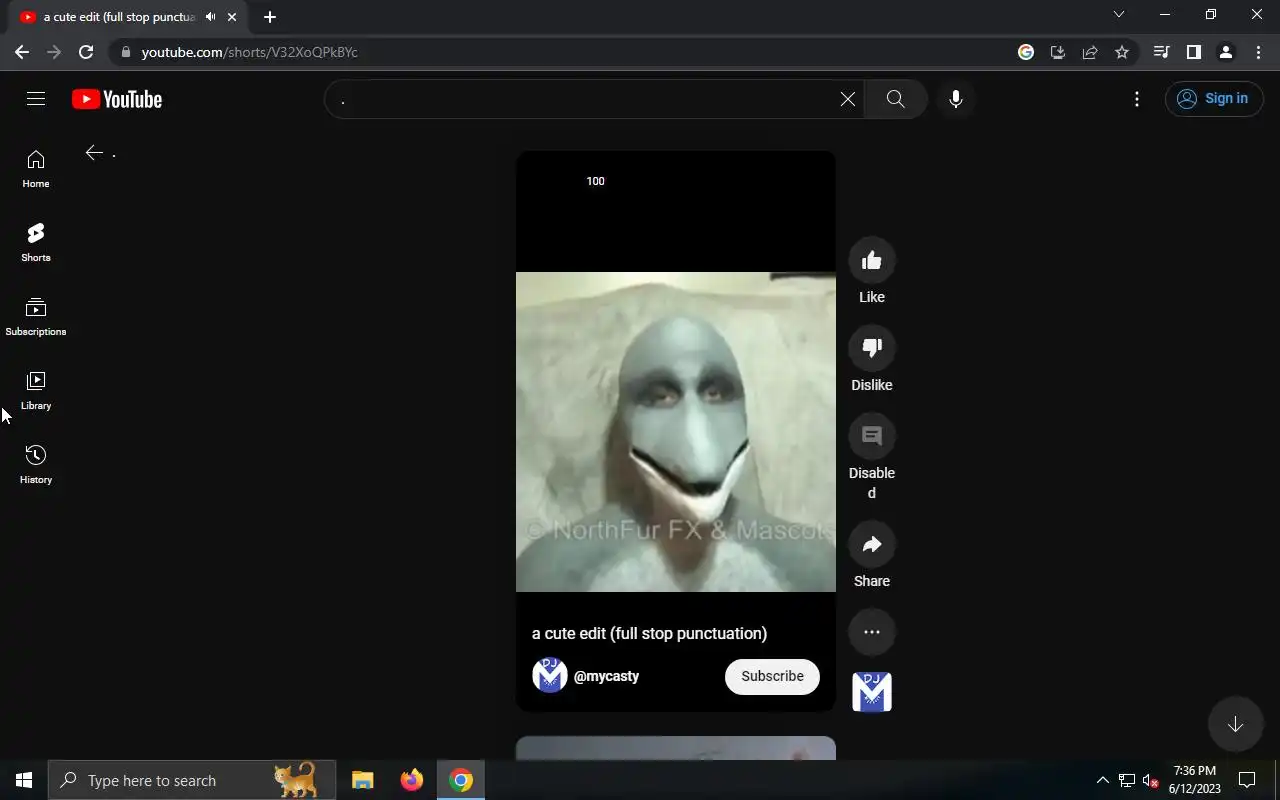
Task: Open the network icon in system tray
Action: (x=1127, y=780)
